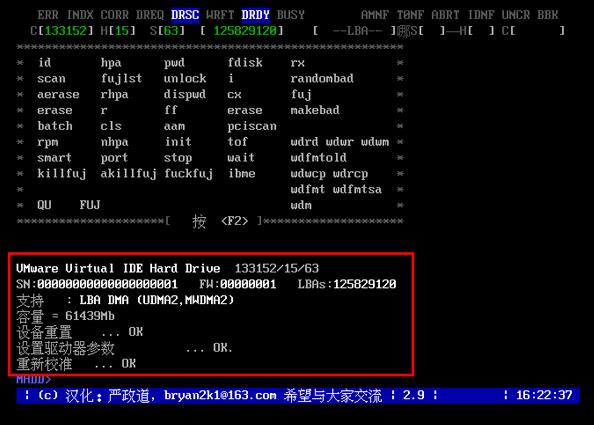Select the IDNF error flag
This screenshot has width=594, height=425.
click(481, 15)
